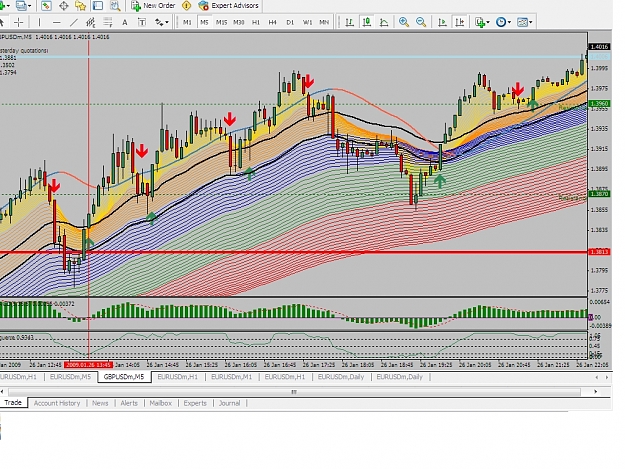Screen dimensions: 625x469
Task: Select the M15 timeframe
Action: point(221,22)
